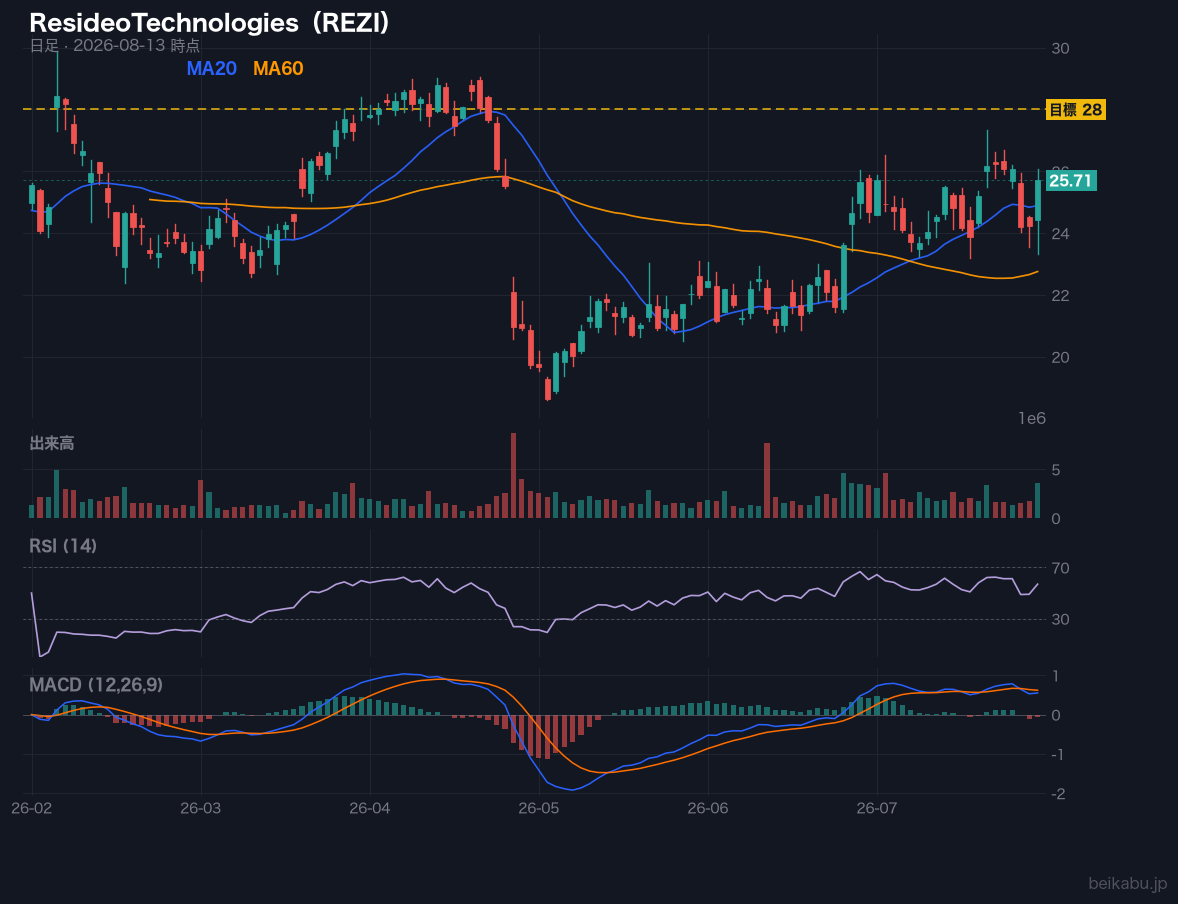Viewport: 1178px width, 904px height.
Task: Click the price axis value 24
Action: click(x=1060, y=234)
